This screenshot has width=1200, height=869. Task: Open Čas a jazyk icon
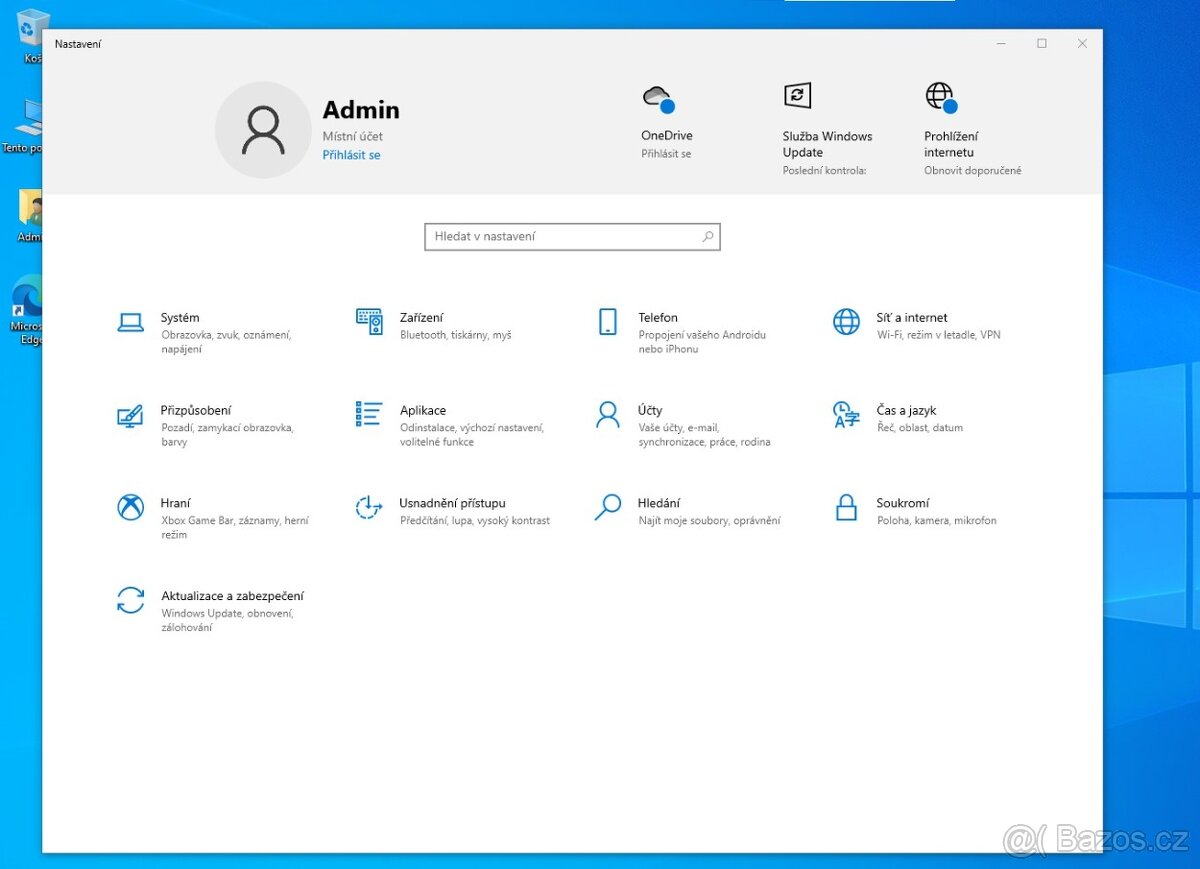[846, 415]
